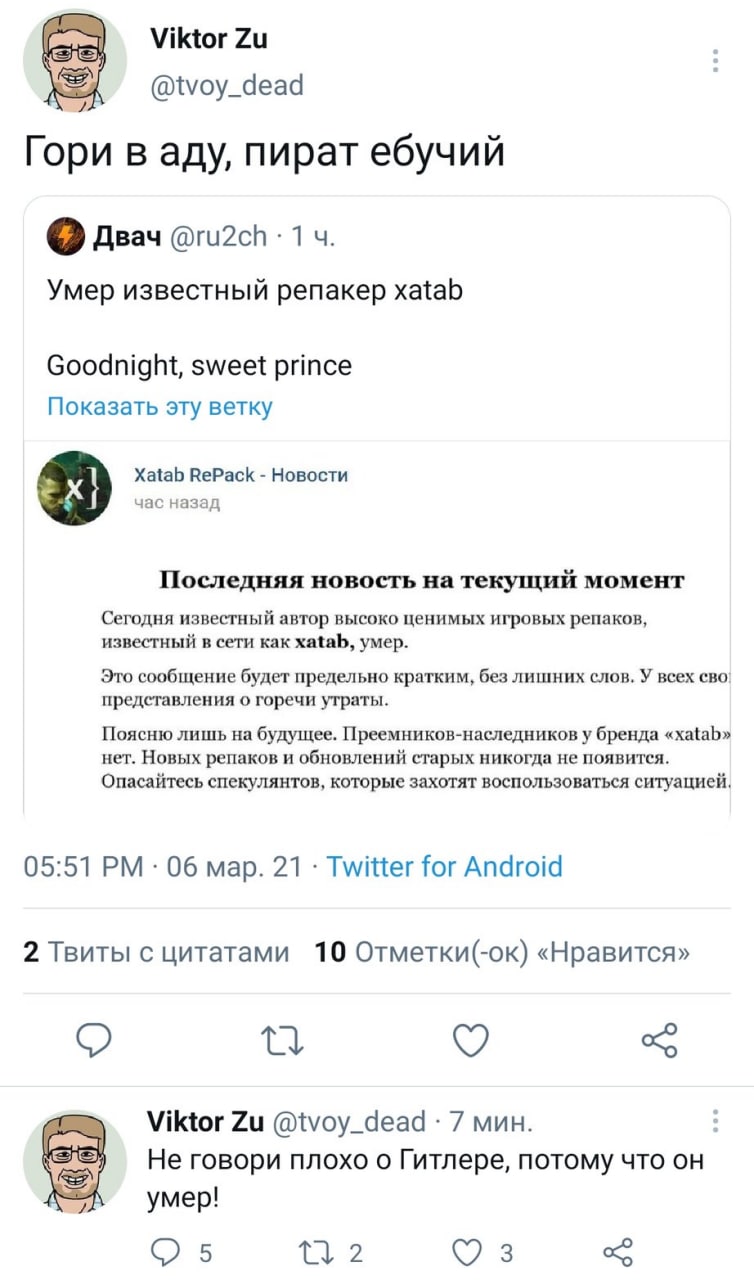Retweet the main tweet
Viewport: 754px width, 1280px height.
281,1041
